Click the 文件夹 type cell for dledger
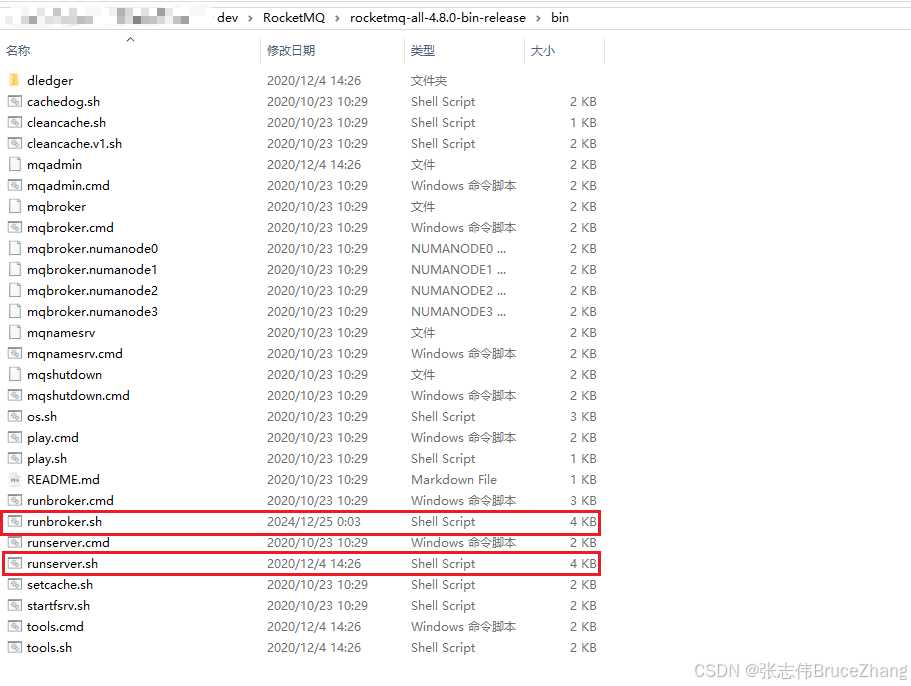The height and width of the screenshot is (686, 911). [429, 80]
